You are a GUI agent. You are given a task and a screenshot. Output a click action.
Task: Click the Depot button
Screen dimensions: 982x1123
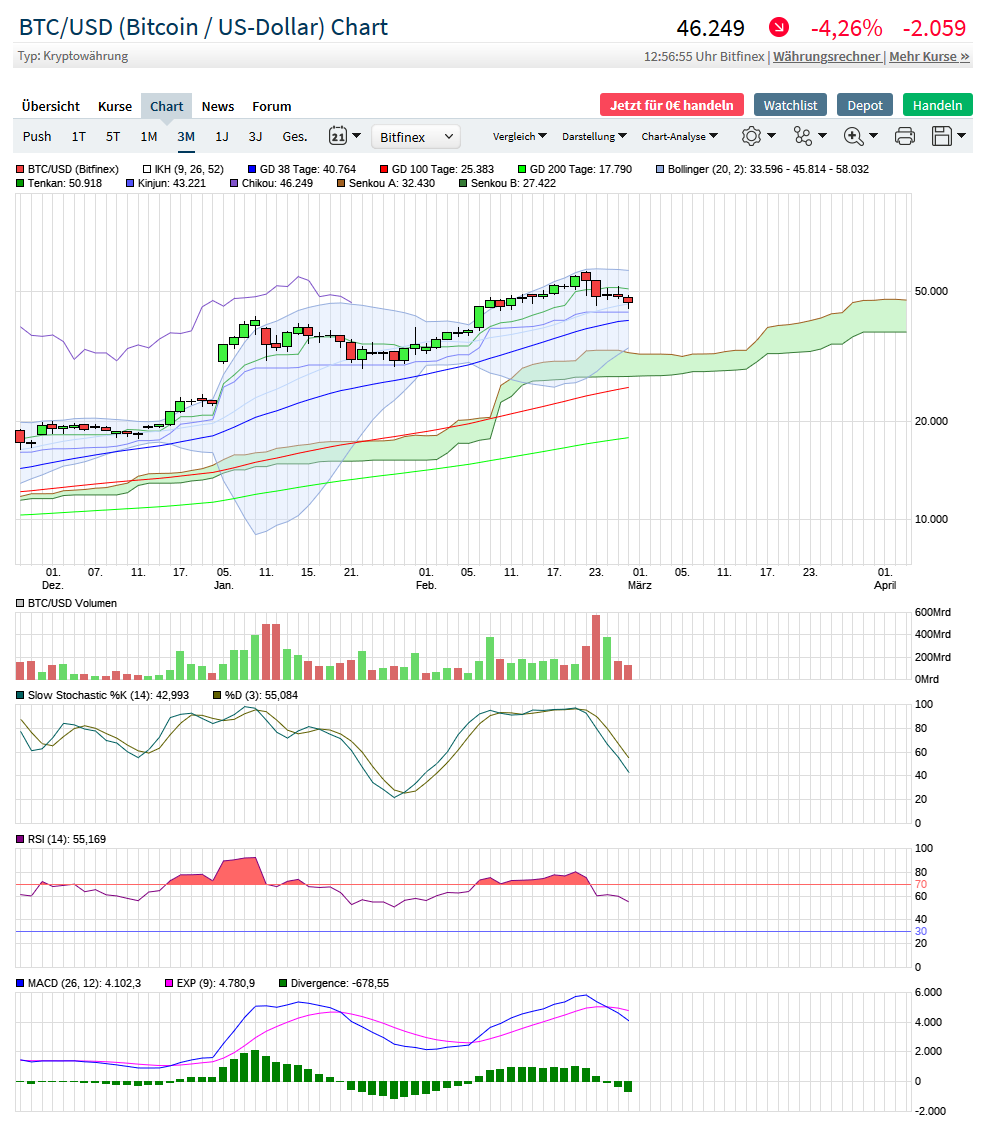tap(865, 105)
